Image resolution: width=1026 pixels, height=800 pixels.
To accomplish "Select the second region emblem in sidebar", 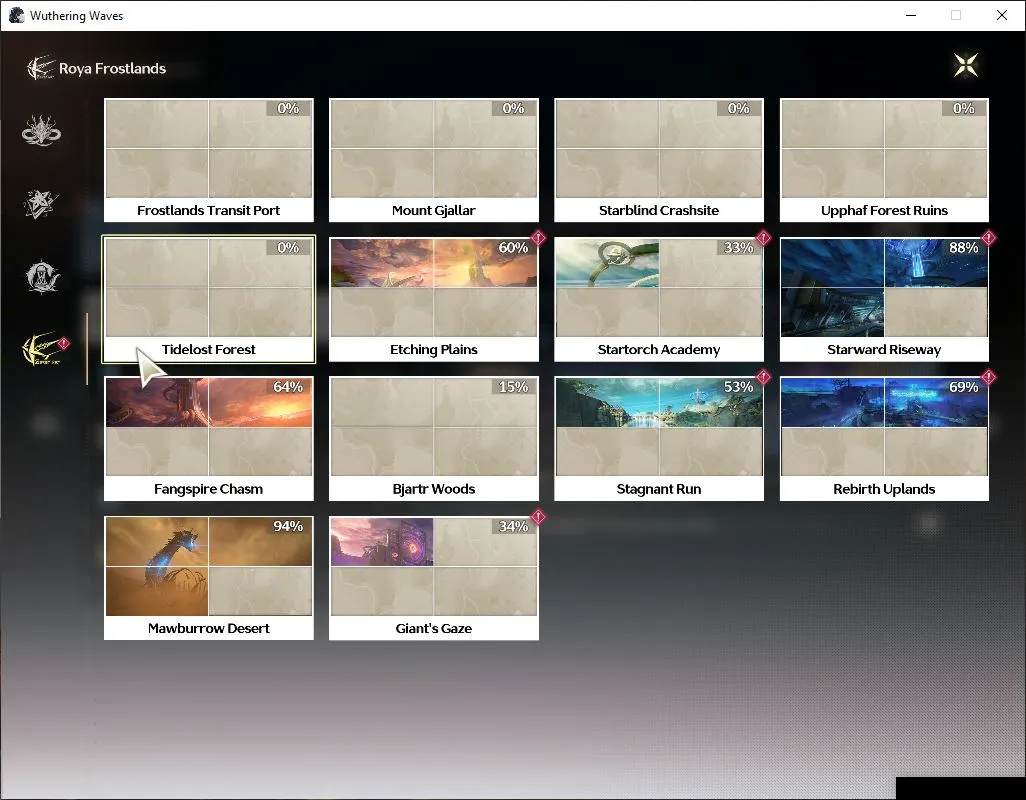I will pos(41,204).
